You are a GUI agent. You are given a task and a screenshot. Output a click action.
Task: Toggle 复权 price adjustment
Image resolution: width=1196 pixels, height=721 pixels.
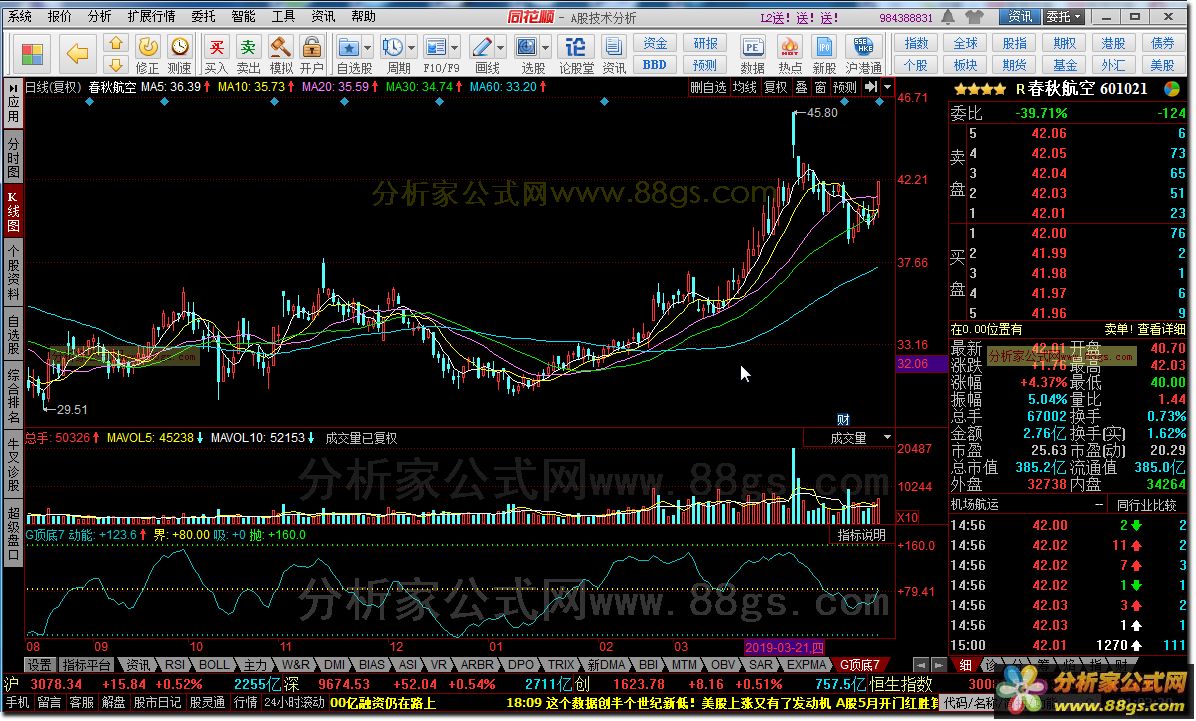coord(776,88)
